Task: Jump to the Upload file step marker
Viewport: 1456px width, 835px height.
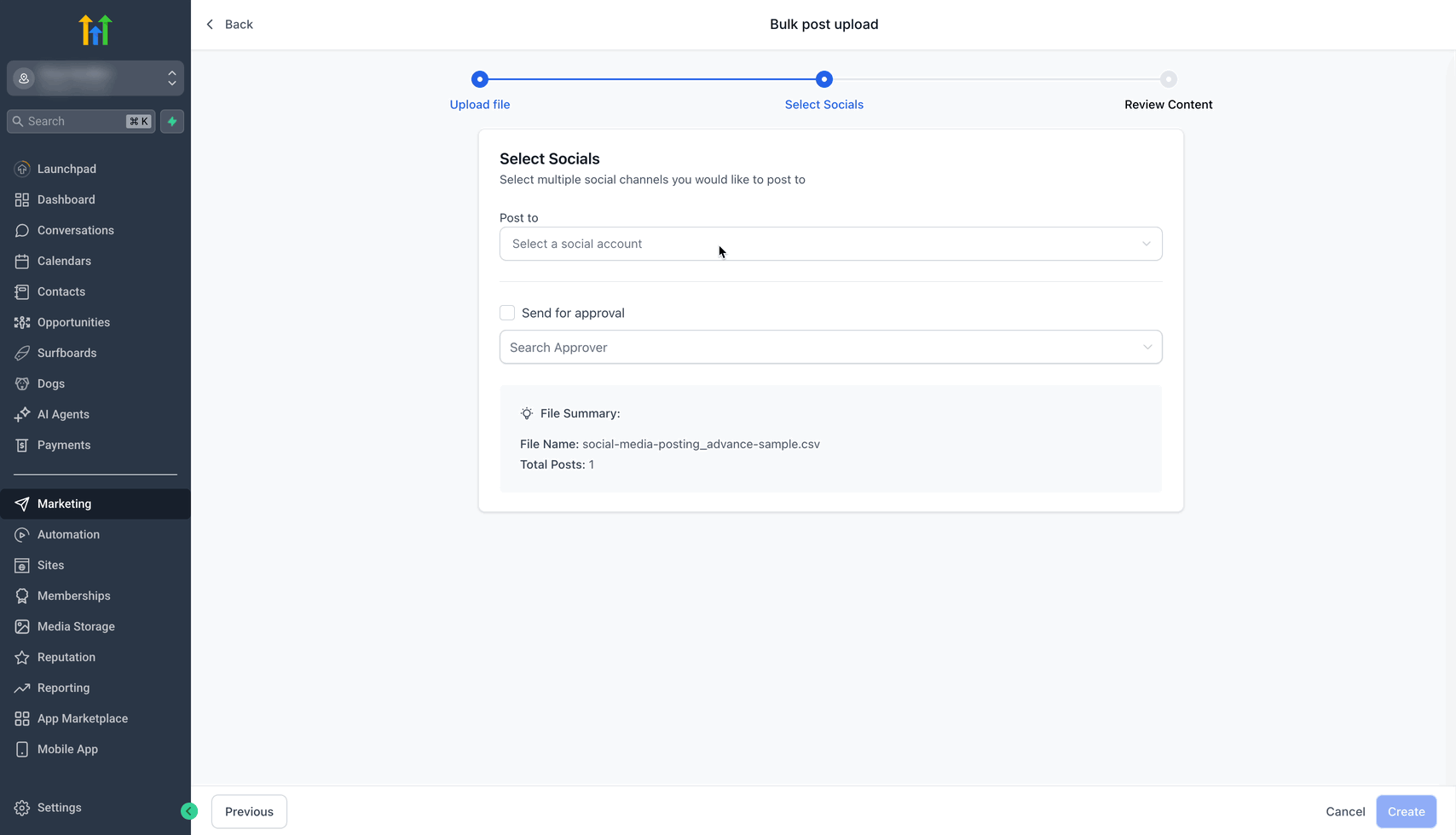Action: click(x=480, y=79)
